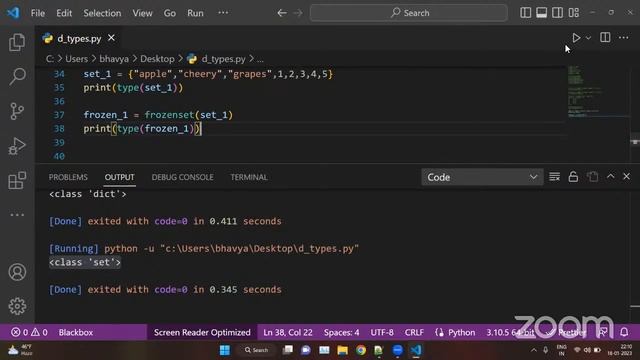This screenshot has width=640, height=360.
Task: Expand the breadcrumb ellipsis symbol list
Action: [260, 59]
